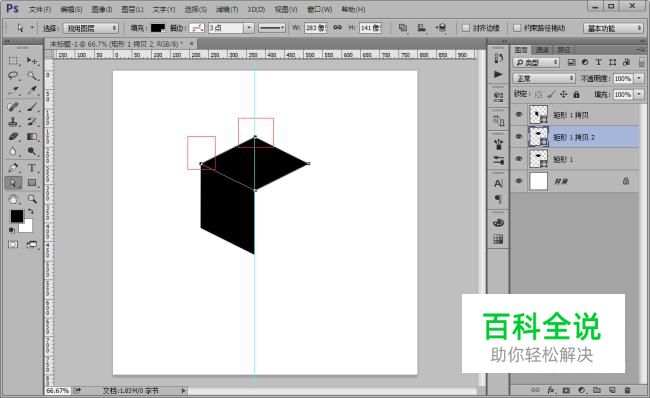650x398 pixels.
Task: Select the Rectangle shape tool
Action: (x=32, y=183)
